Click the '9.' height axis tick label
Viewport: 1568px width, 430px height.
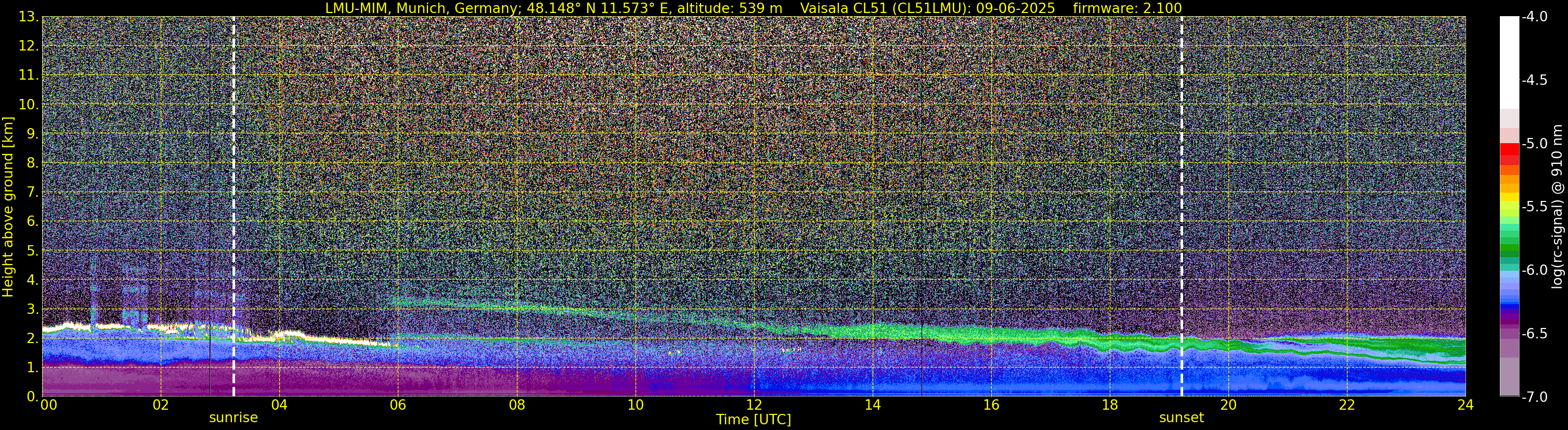pyautogui.click(x=33, y=134)
